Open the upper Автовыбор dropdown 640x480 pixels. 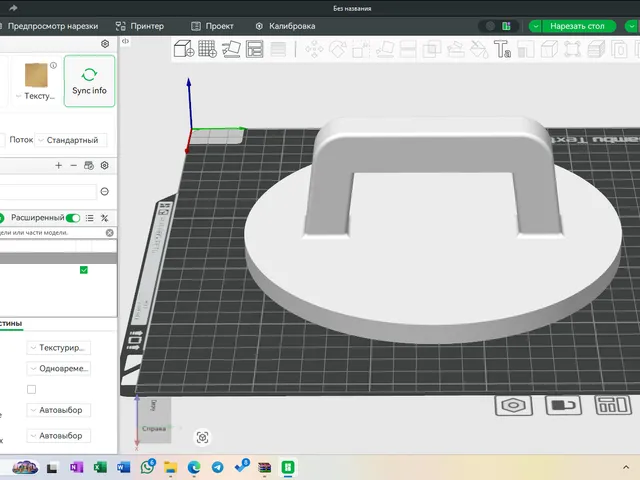(59, 410)
